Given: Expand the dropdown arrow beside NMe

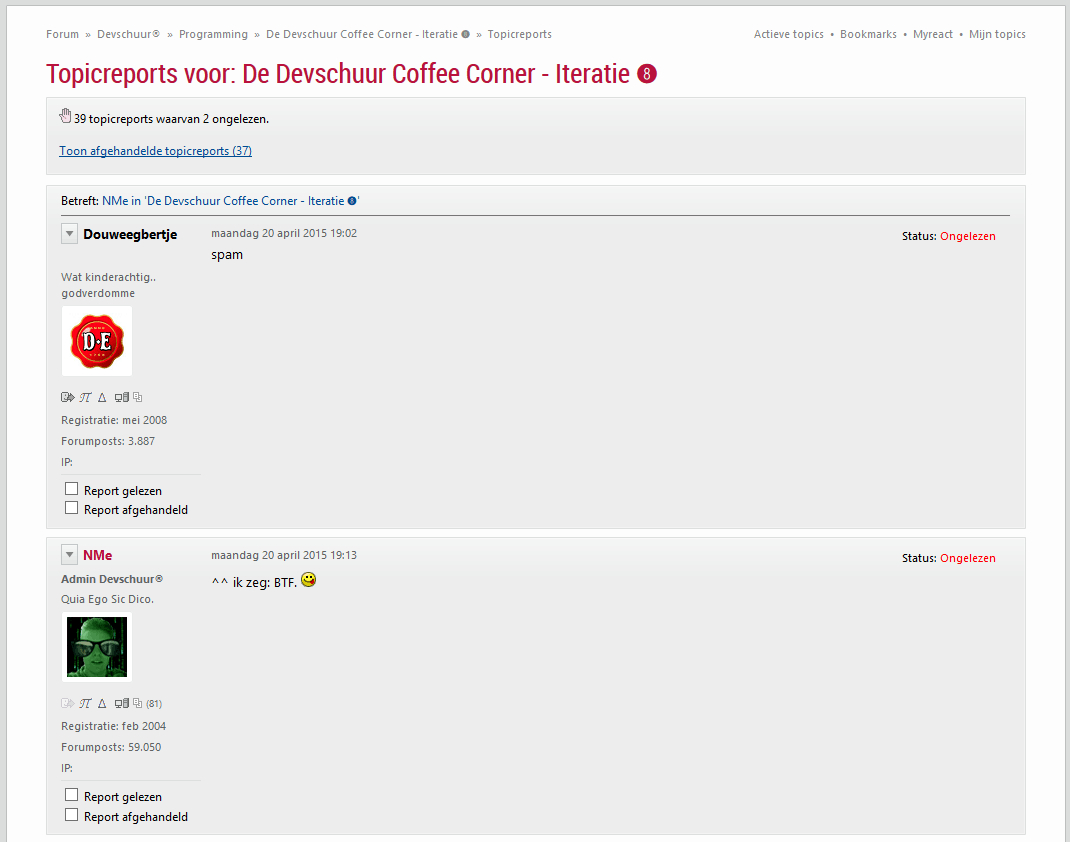Looking at the screenshot, I should pos(69,555).
